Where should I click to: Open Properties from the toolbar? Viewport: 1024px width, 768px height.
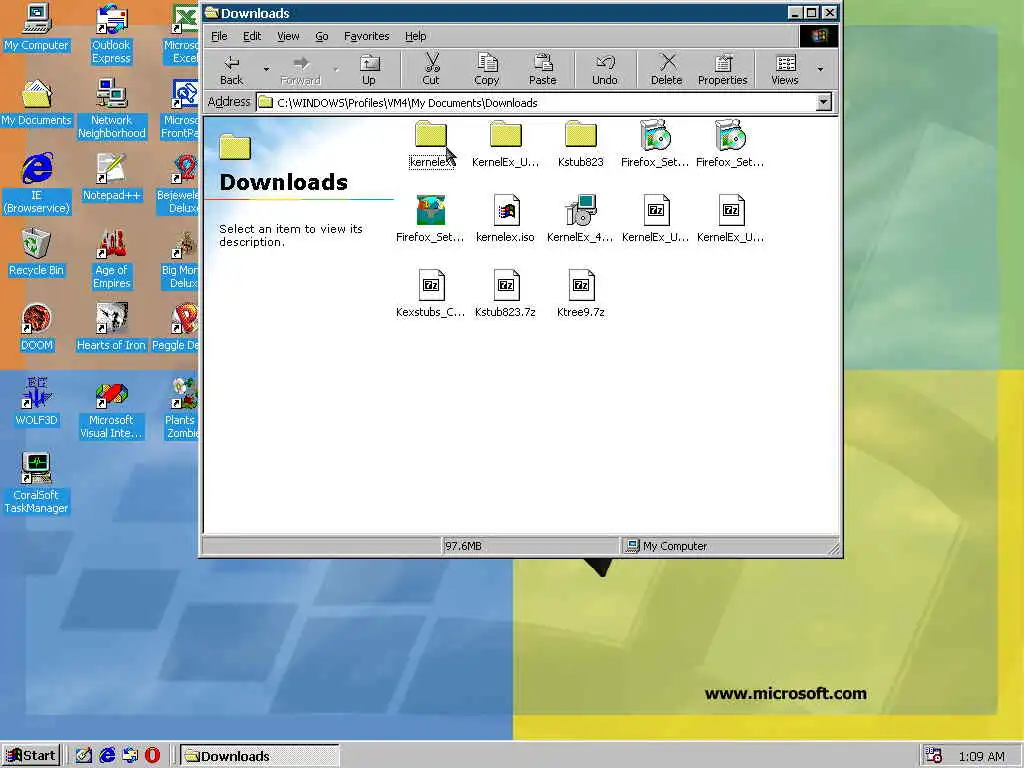point(722,69)
